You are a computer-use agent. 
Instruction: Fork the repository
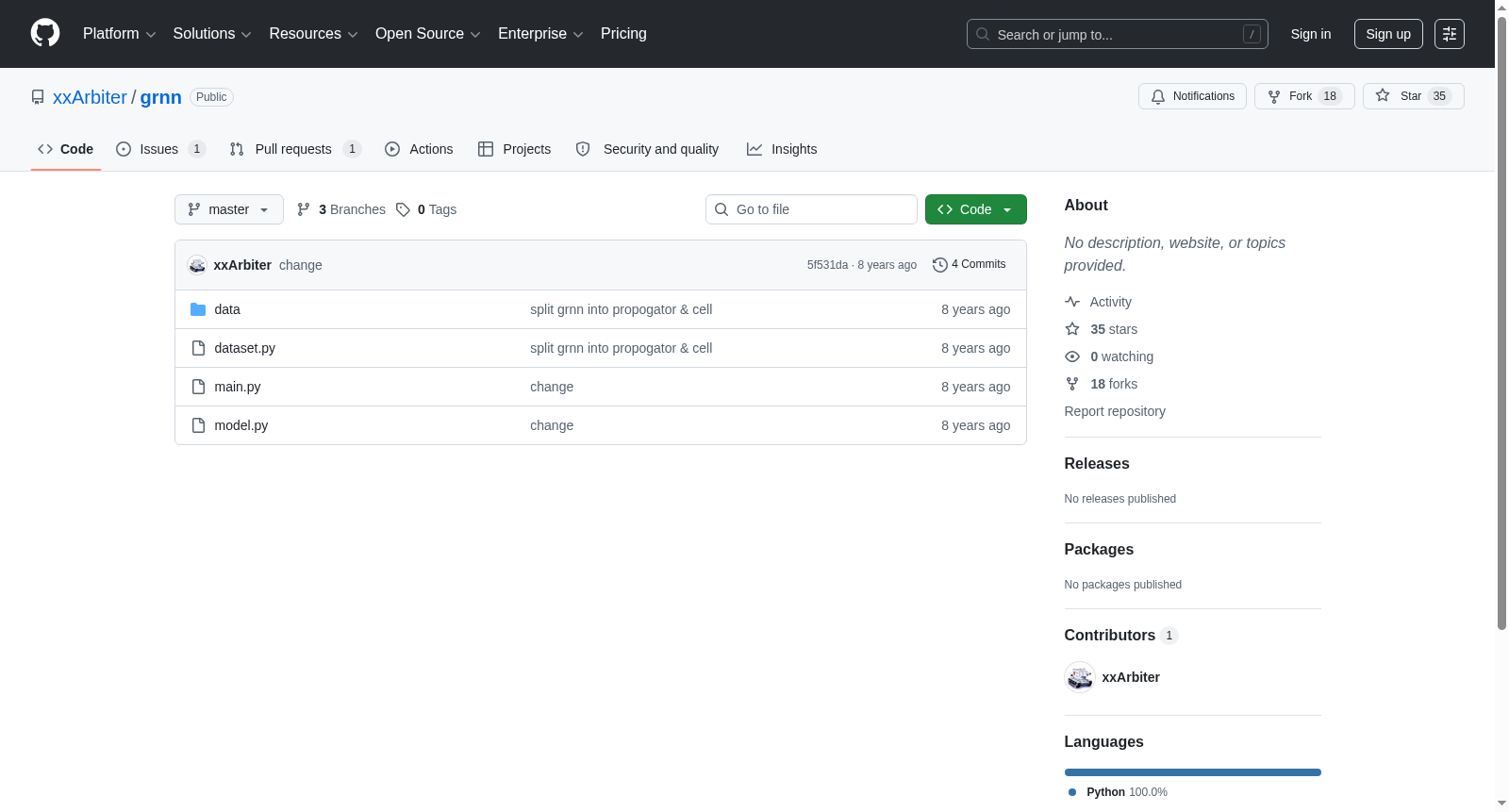pos(1304,96)
